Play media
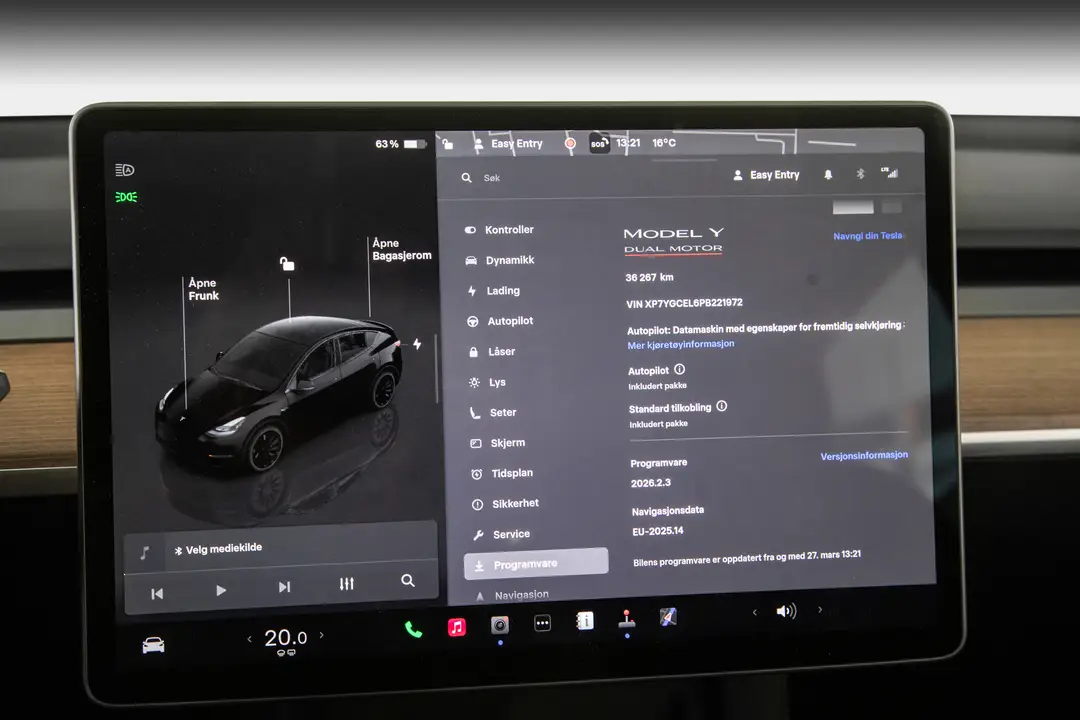The height and width of the screenshot is (720, 1080). [x=220, y=590]
